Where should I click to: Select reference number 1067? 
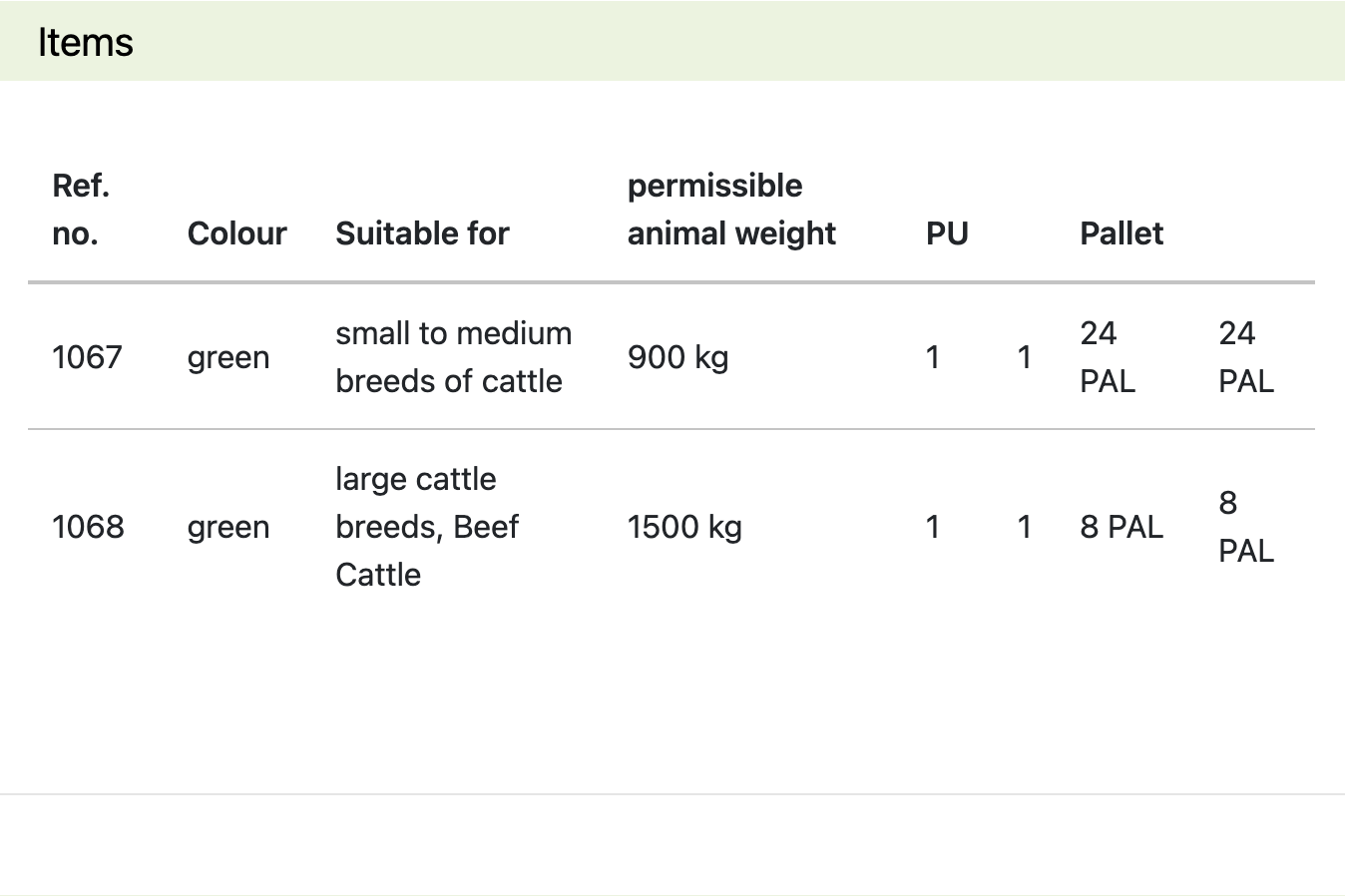(x=87, y=357)
